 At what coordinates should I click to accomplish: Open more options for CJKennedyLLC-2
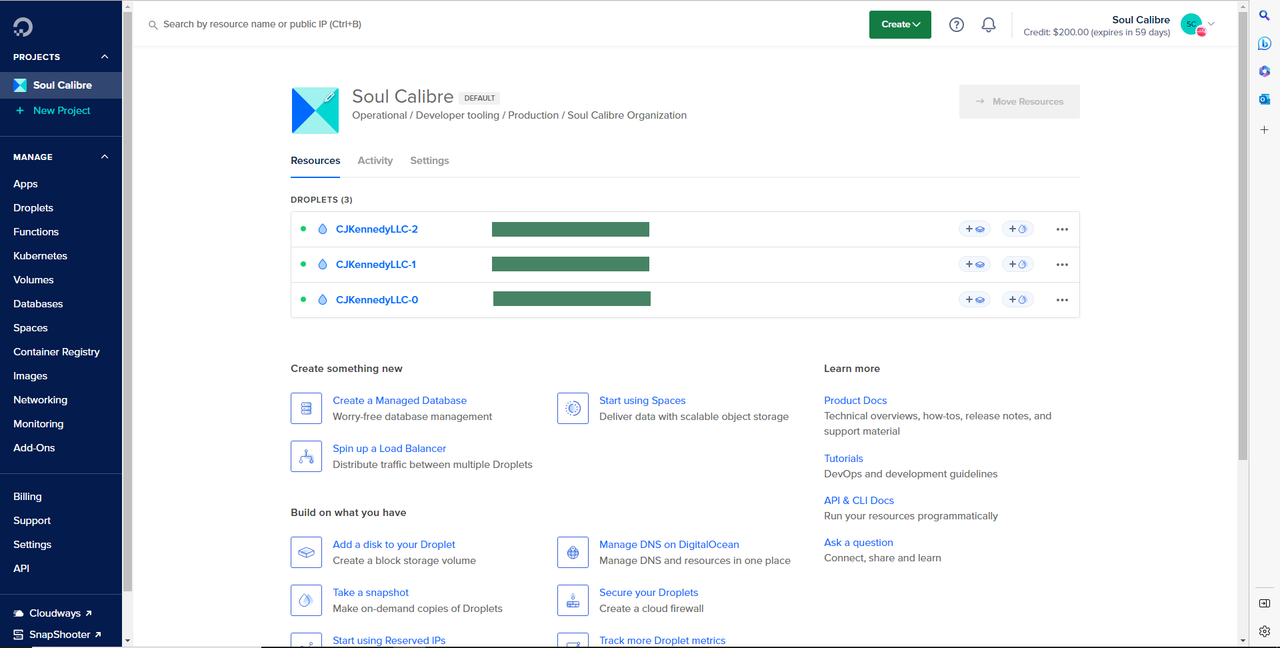click(x=1062, y=229)
